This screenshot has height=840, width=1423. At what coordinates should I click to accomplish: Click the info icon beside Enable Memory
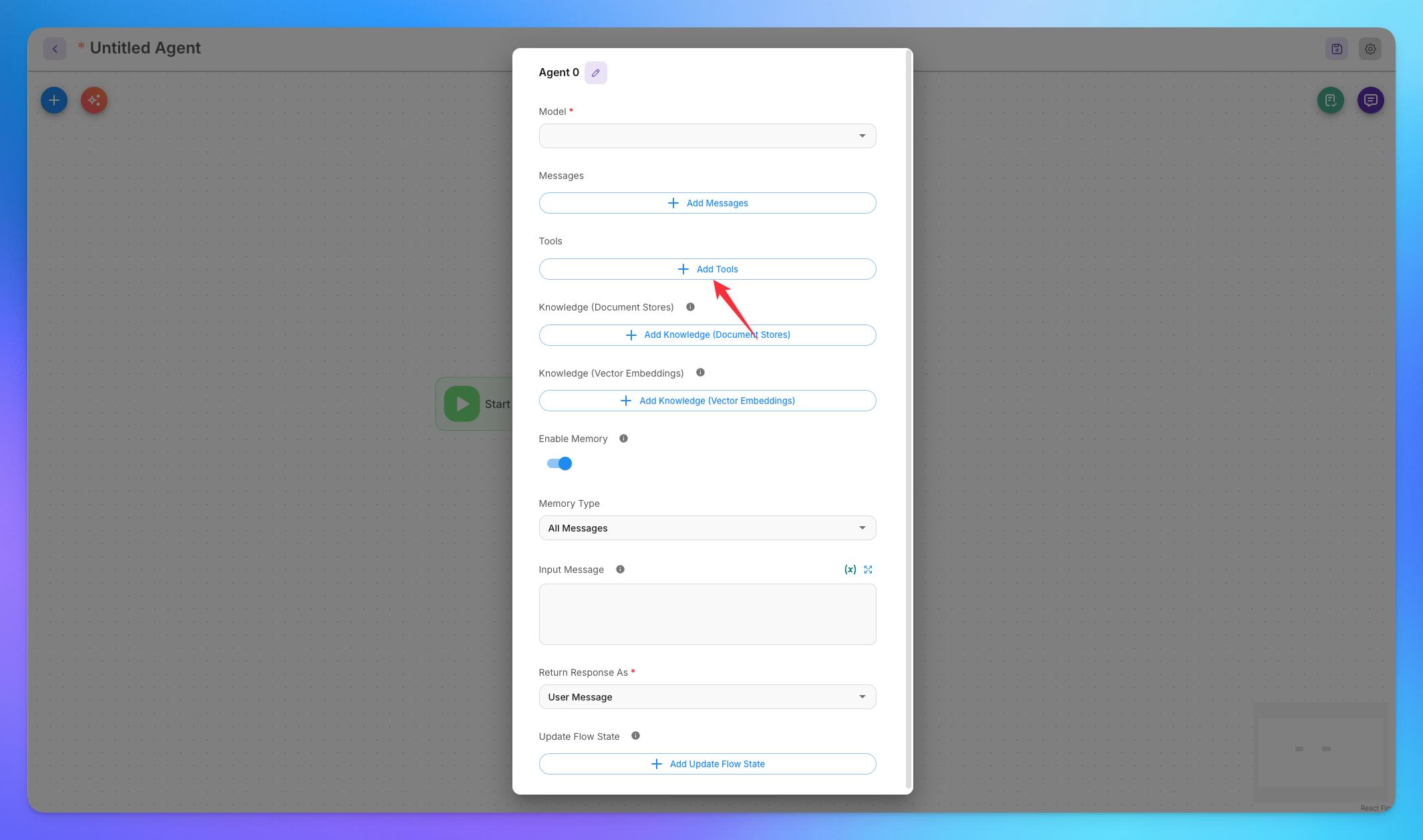623,439
